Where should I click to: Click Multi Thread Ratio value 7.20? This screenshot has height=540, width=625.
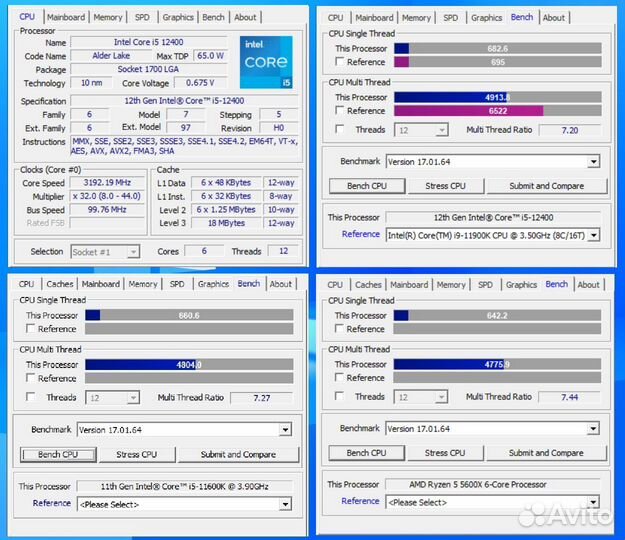(570, 130)
